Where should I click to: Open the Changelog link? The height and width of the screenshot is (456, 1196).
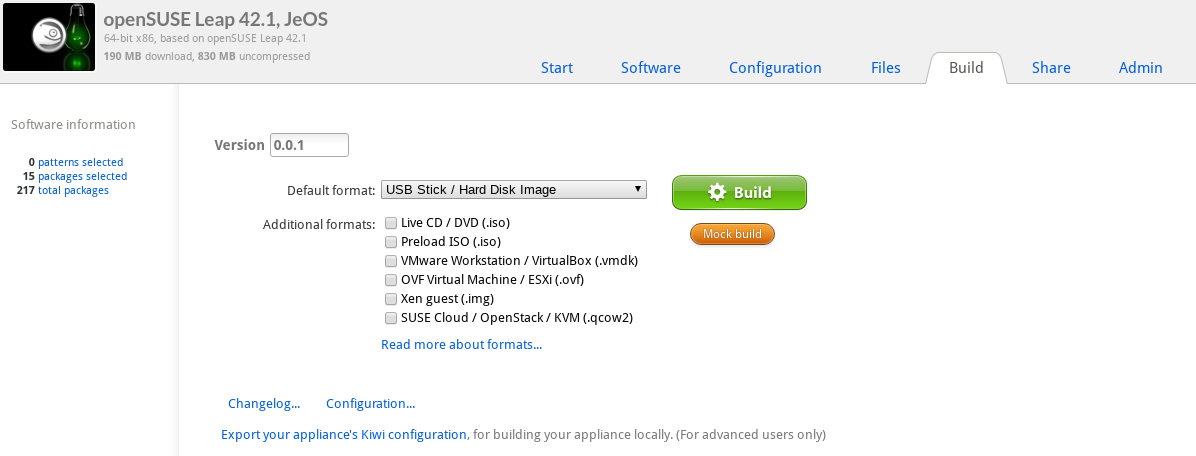(x=264, y=404)
